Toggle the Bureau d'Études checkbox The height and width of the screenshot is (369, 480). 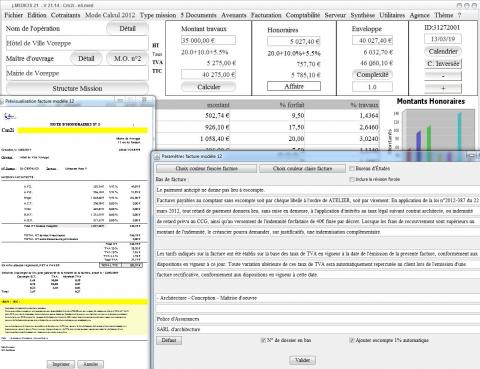351,169
